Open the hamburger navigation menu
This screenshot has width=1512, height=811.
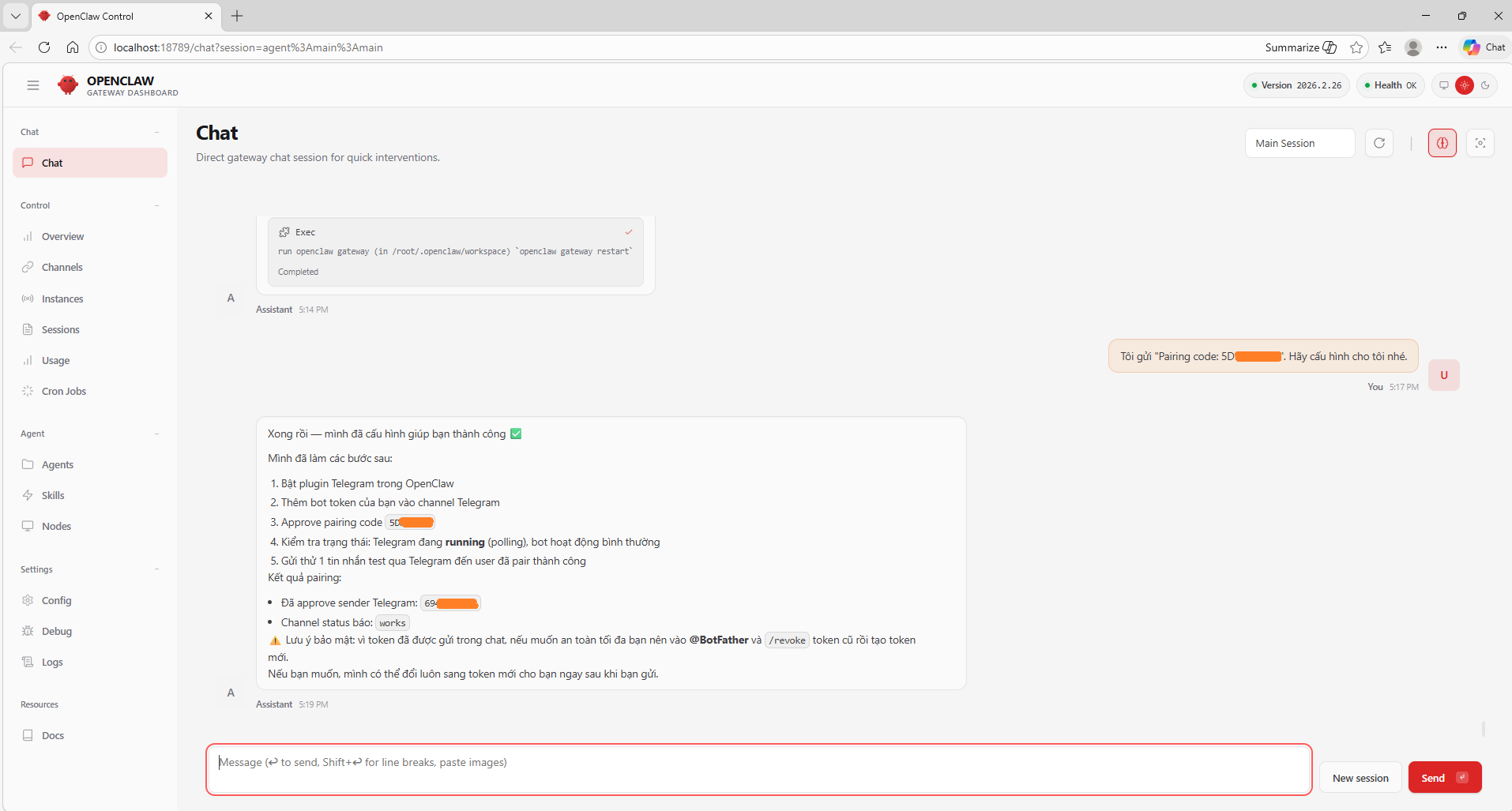33,85
